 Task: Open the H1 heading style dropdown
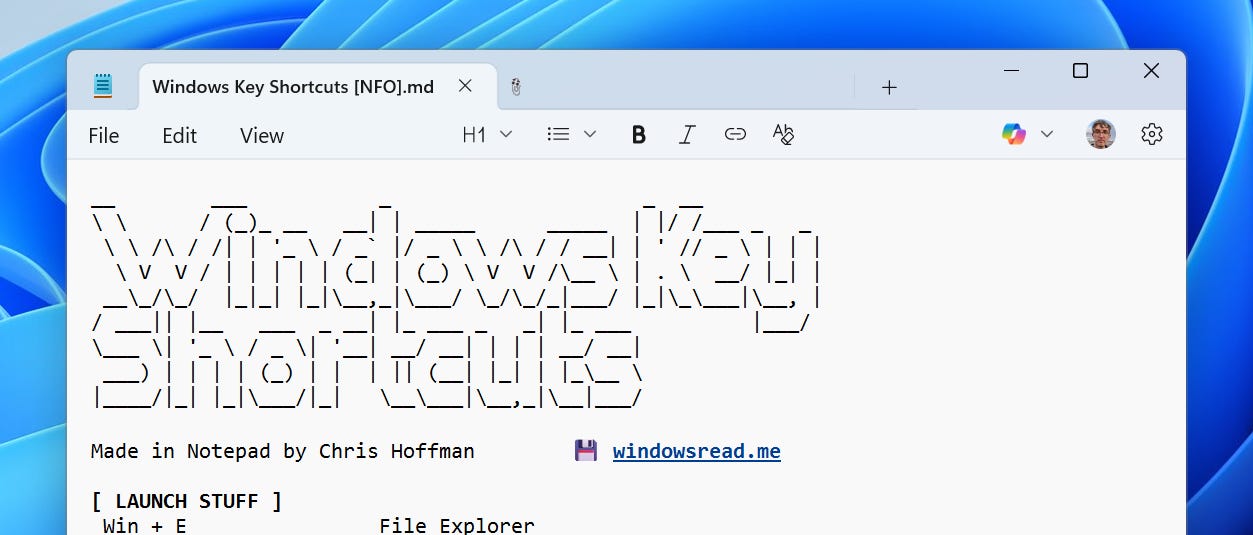487,134
